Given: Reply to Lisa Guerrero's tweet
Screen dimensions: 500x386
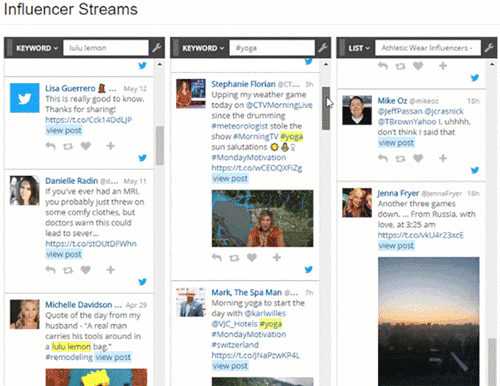Looking at the screenshot, I should point(51,146).
